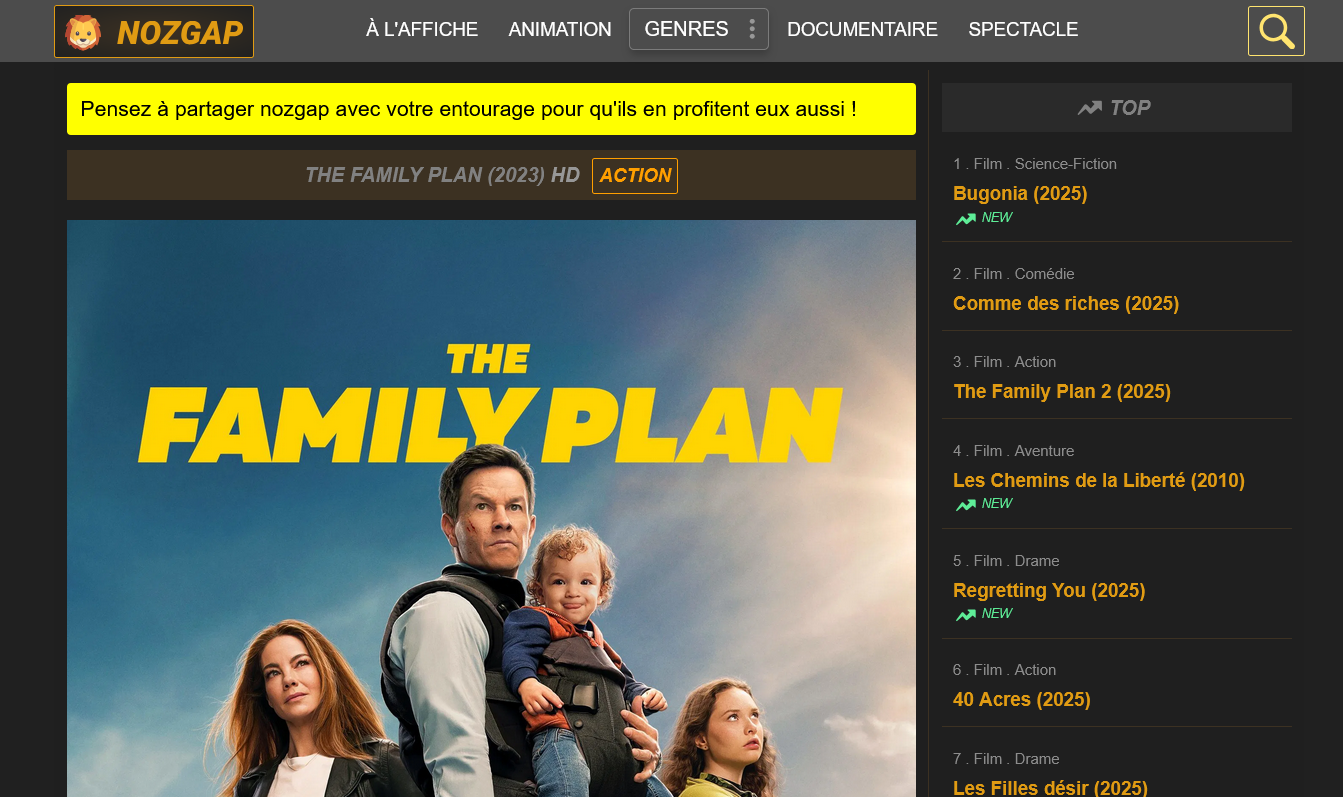Screen dimensions: 1343x797
Task: Click the trending arrow icon beside TOP
Action: [x=1090, y=108]
